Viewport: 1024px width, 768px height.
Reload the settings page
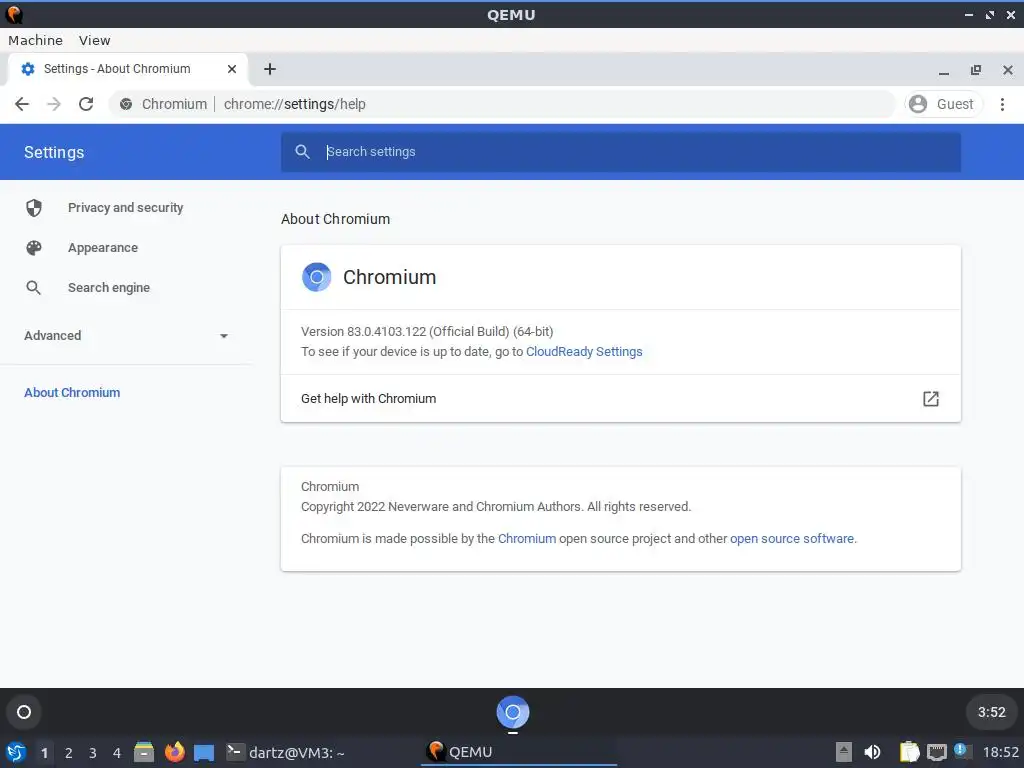click(x=86, y=104)
